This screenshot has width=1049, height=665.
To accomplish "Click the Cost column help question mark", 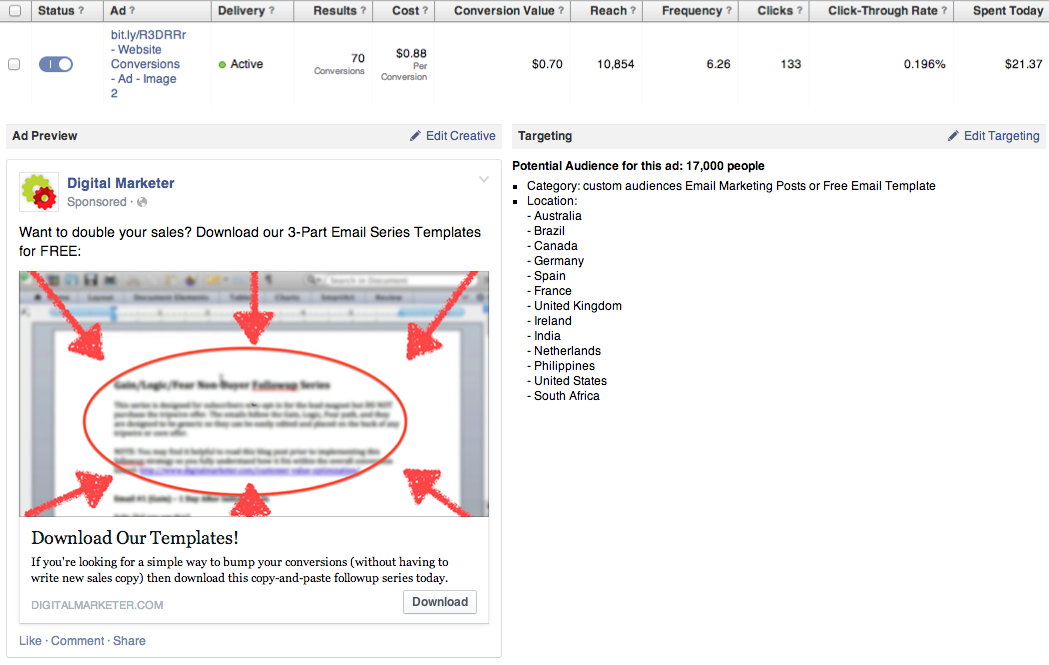I will [425, 11].
